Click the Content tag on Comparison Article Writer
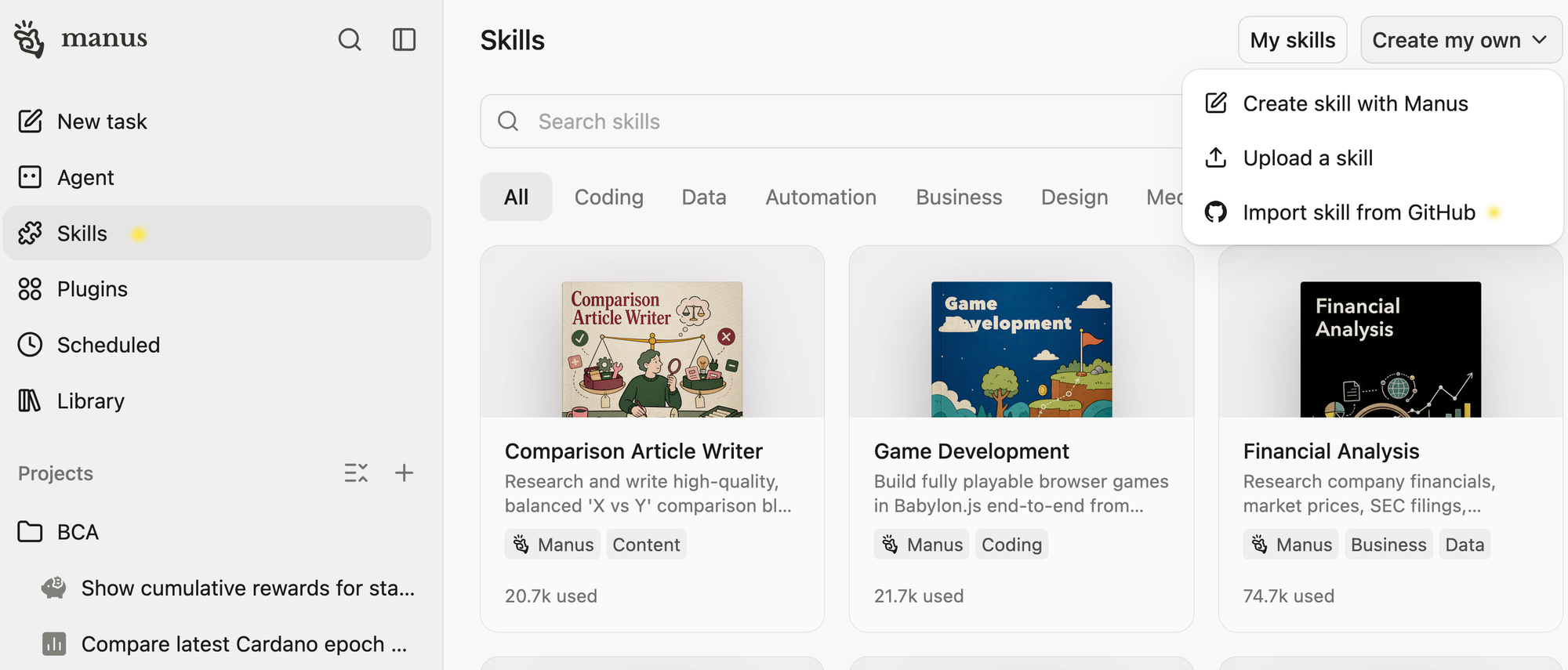Screen dimensions: 1568x670 tap(646, 545)
